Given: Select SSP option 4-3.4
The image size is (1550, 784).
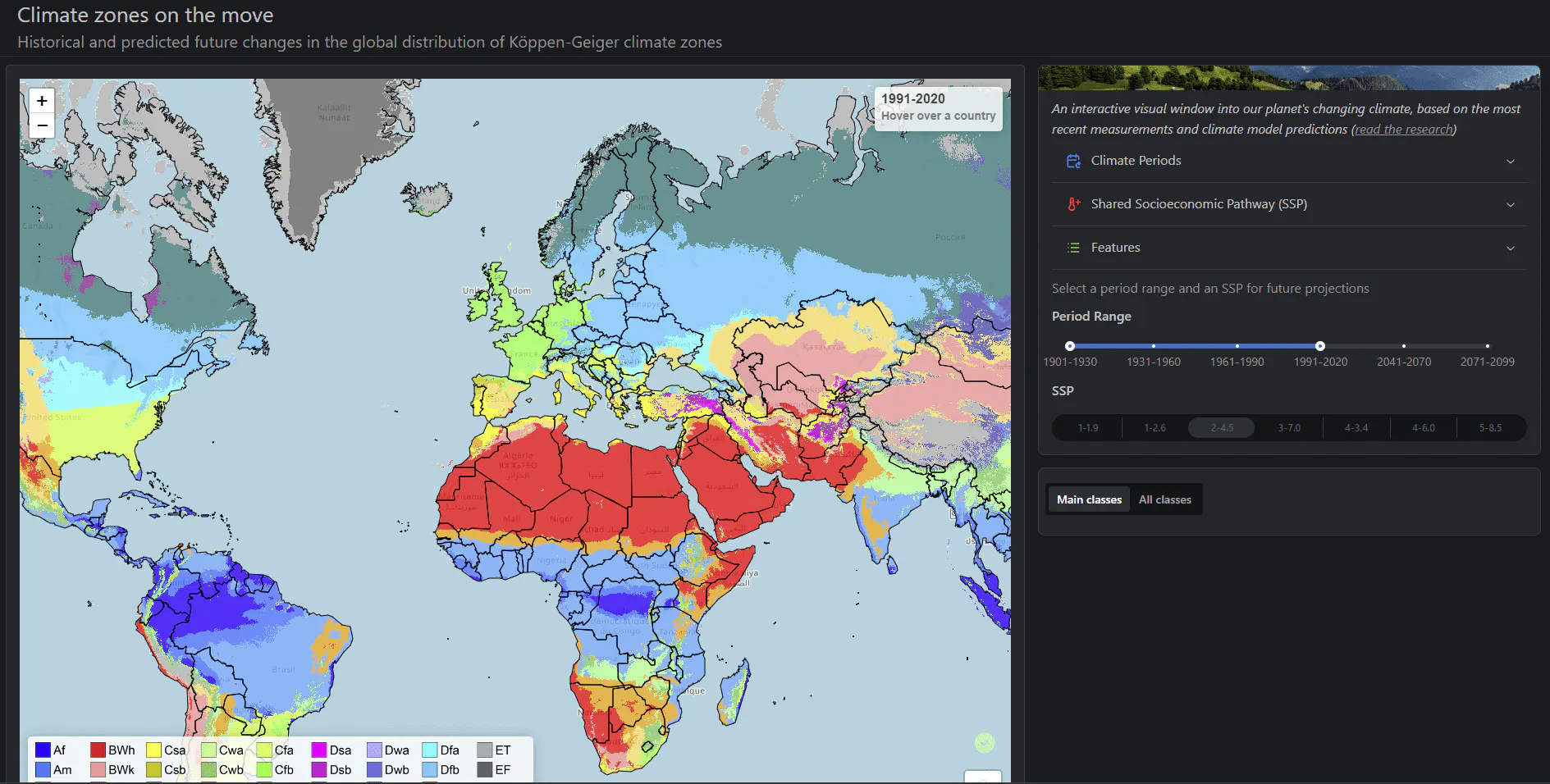Looking at the screenshot, I should (x=1356, y=428).
